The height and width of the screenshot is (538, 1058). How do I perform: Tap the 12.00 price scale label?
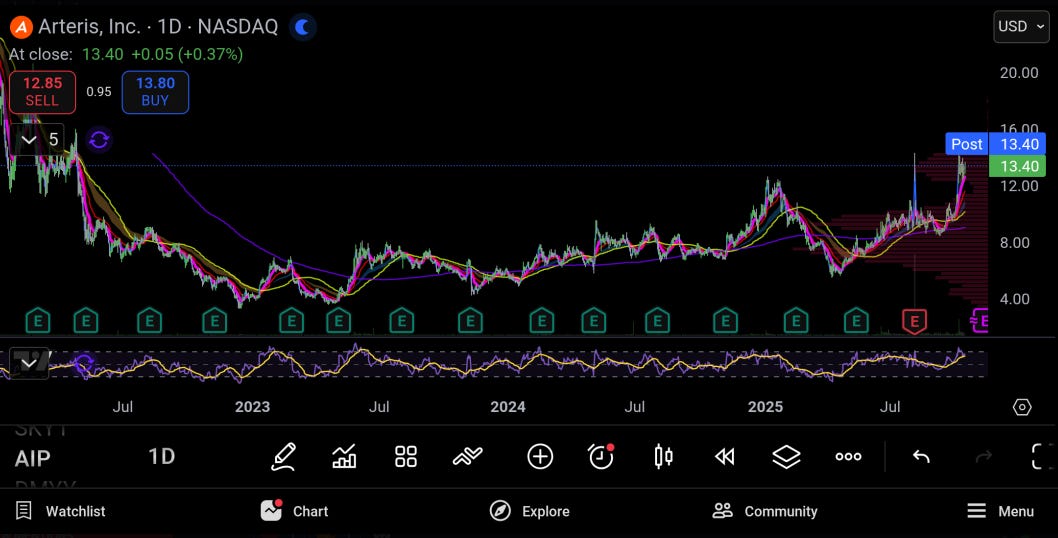click(1019, 186)
